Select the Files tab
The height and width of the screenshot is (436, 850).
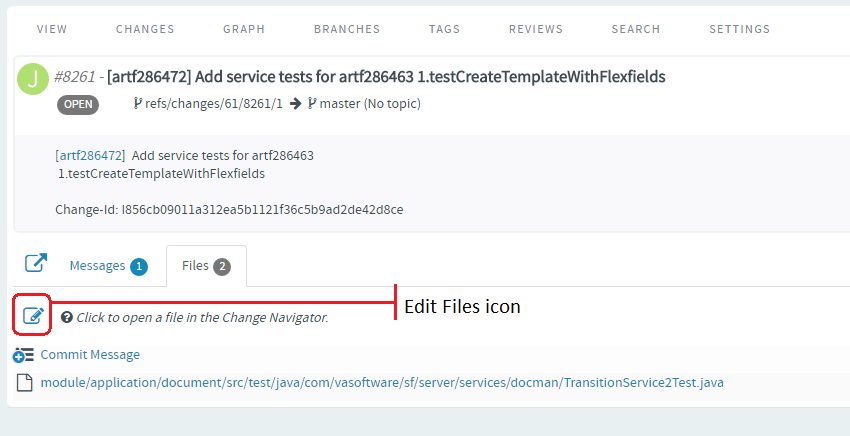coord(206,266)
